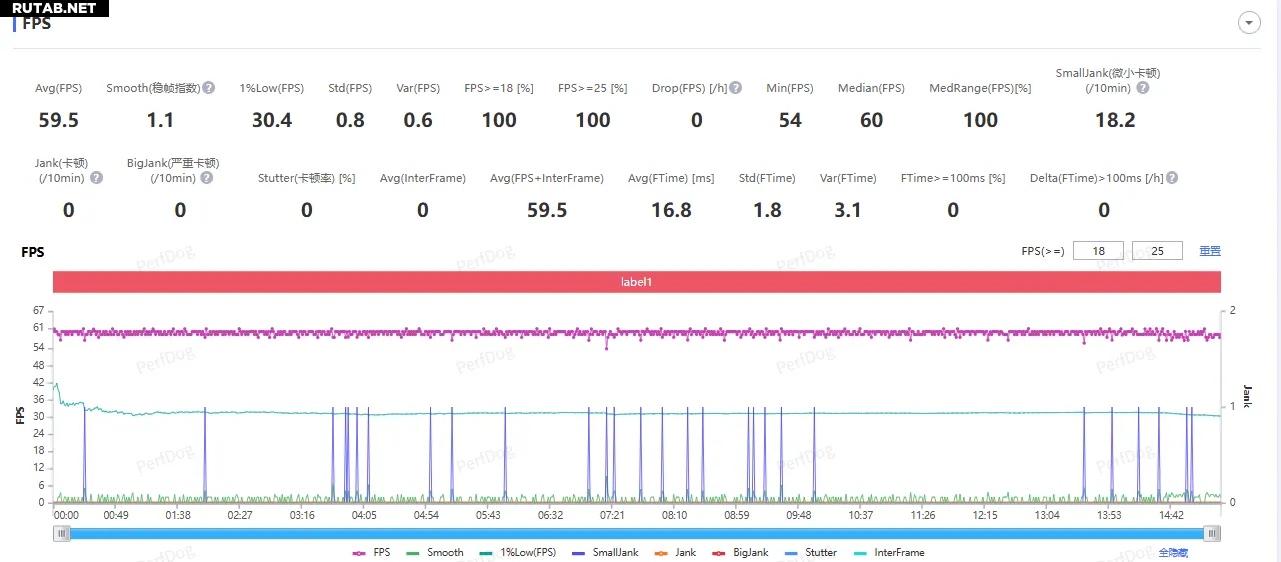Toggle Stutter legend item
The width and height of the screenshot is (1281, 562).
coord(811,553)
